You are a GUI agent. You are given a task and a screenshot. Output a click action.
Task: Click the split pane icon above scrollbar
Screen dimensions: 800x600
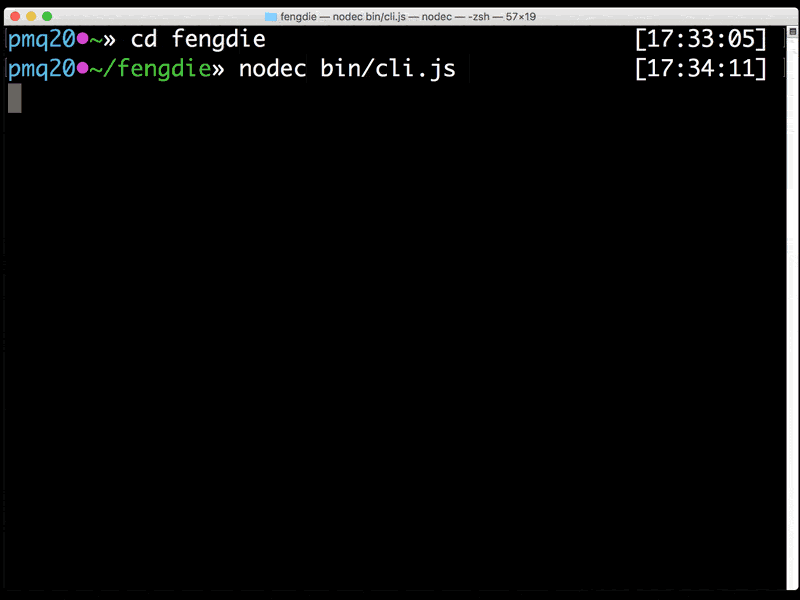click(x=792, y=32)
